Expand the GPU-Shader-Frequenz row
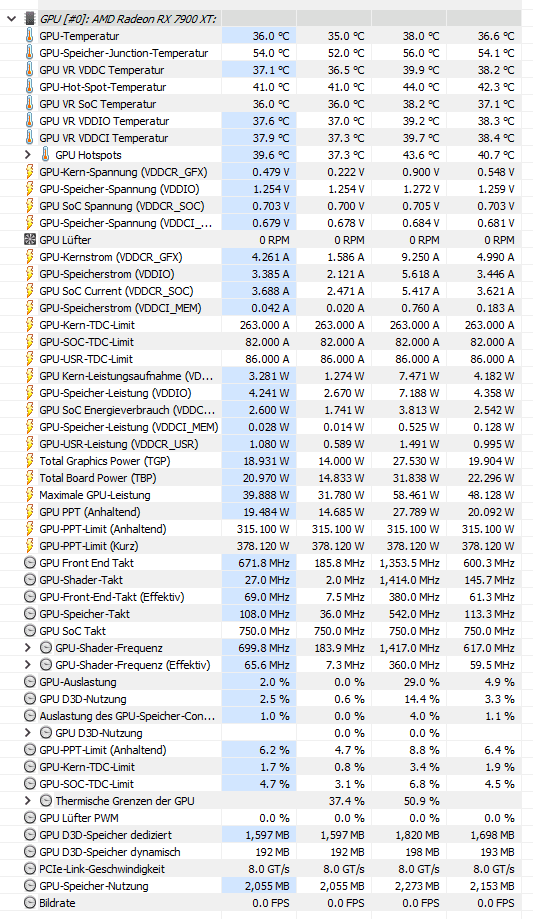Screen dimensions: 533x919 (x=28, y=648)
